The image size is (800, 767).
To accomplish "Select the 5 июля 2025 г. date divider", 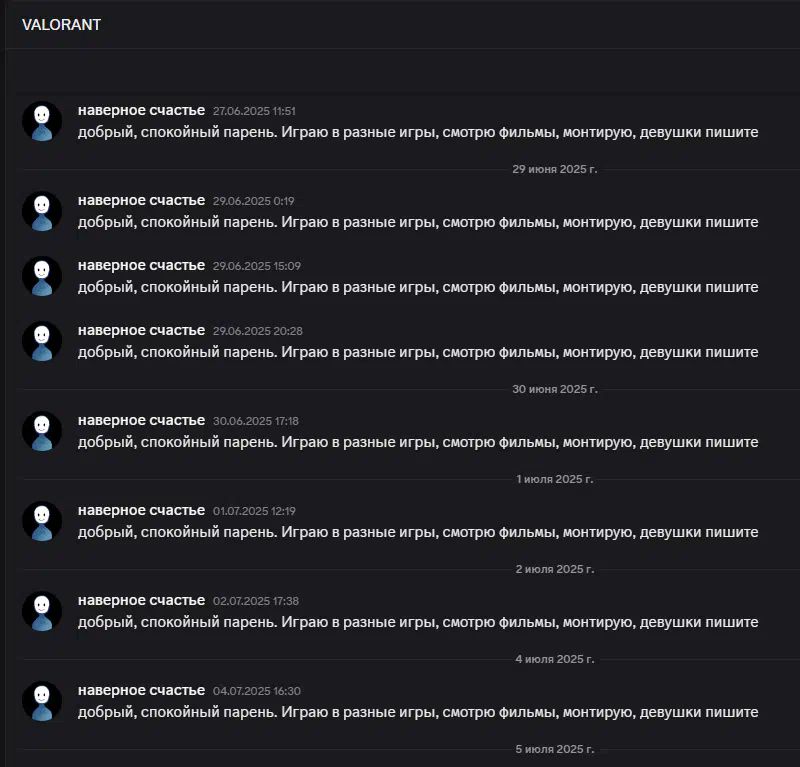I will click(555, 749).
